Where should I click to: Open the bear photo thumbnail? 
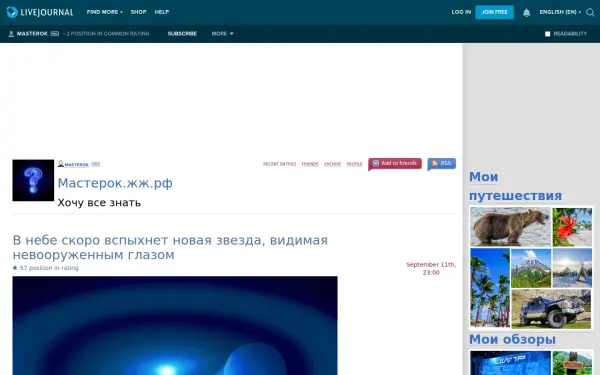tap(510, 227)
